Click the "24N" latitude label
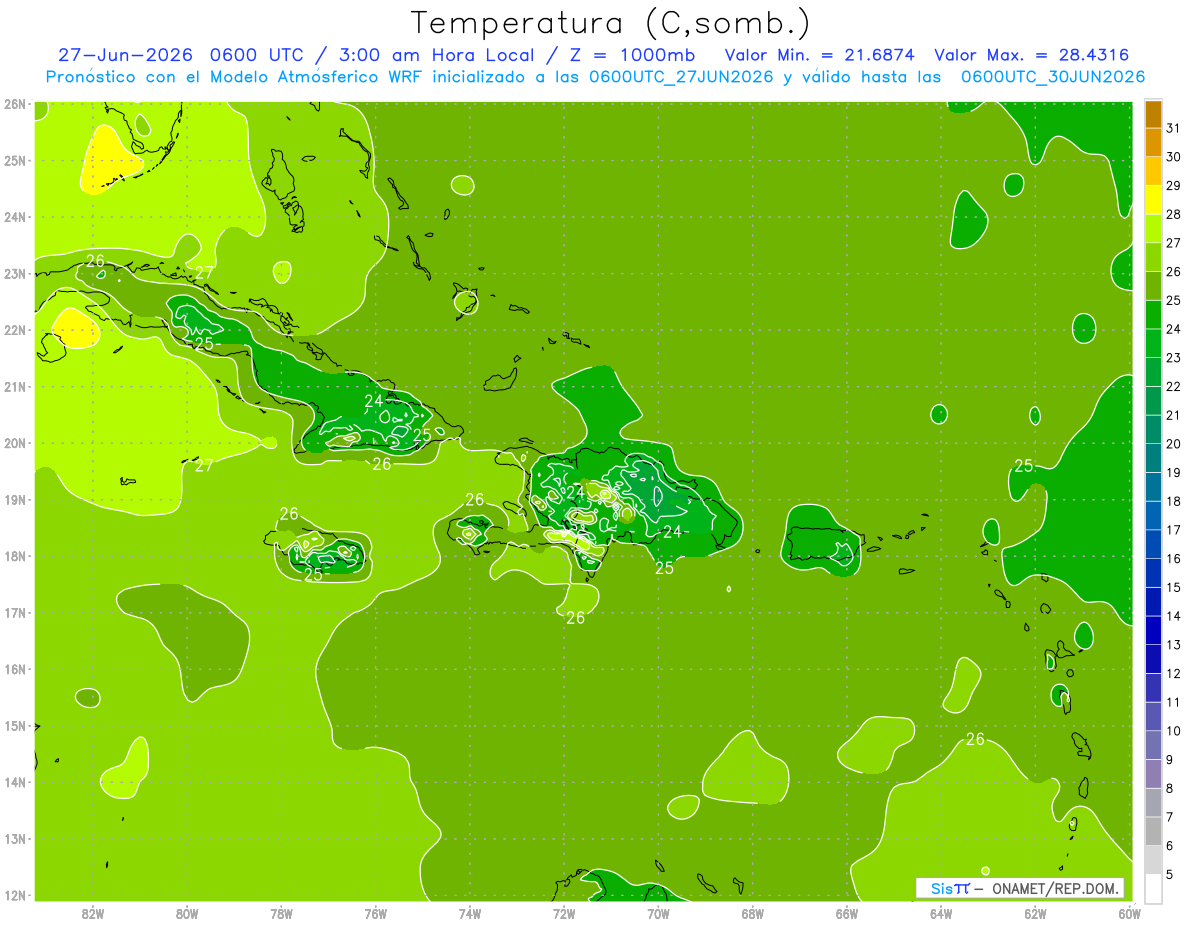Viewport: 1200px width, 927px height. (14, 217)
